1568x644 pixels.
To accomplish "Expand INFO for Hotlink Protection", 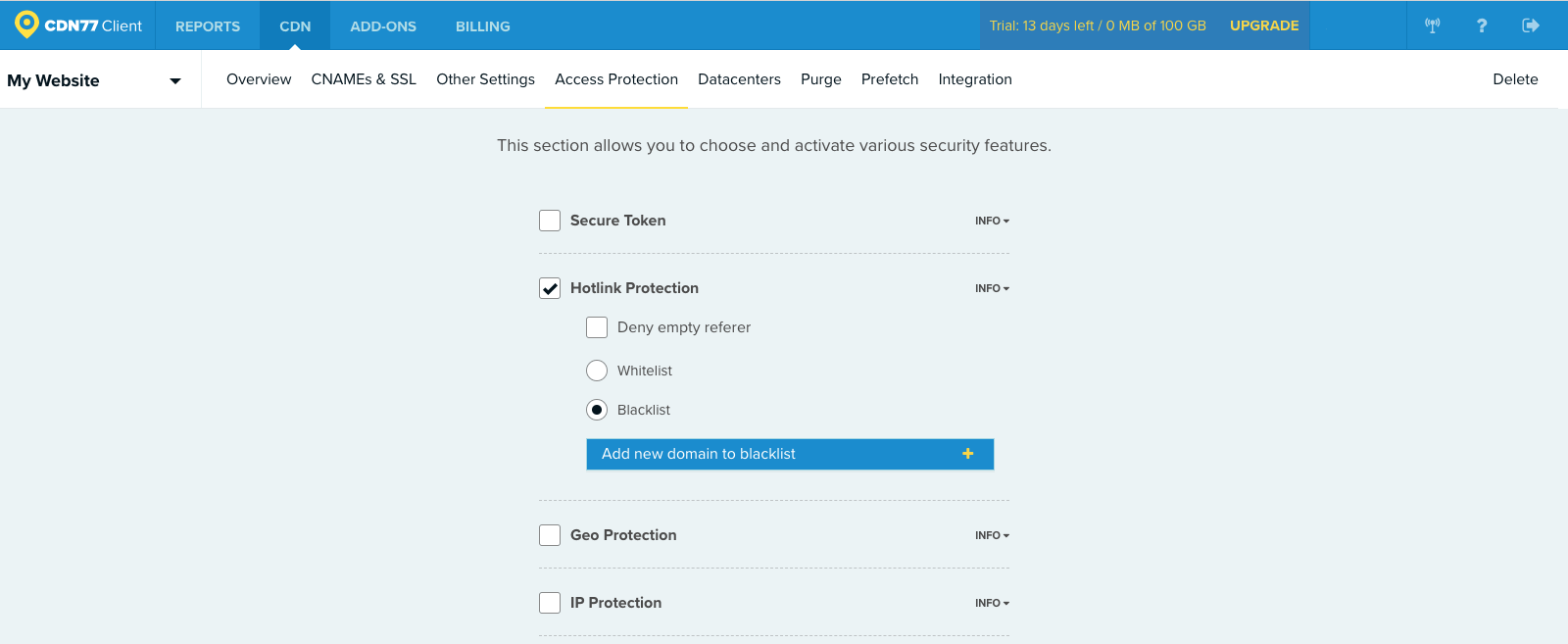I will click(992, 288).
